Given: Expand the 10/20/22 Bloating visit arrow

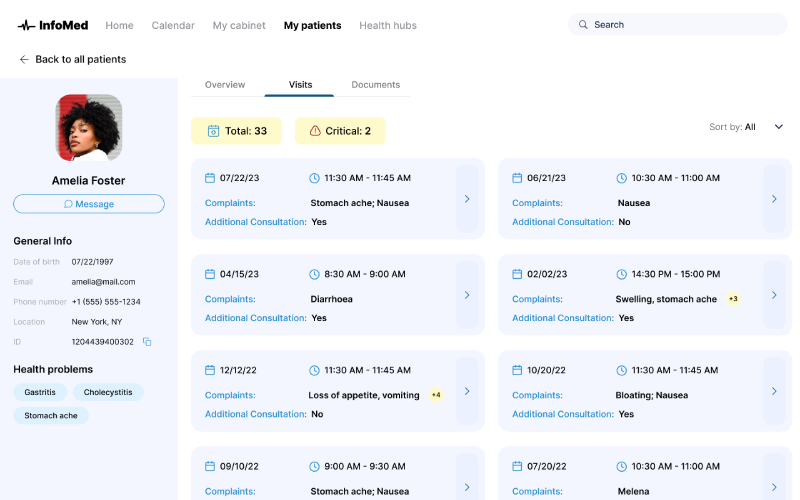Looking at the screenshot, I should (x=774, y=391).
